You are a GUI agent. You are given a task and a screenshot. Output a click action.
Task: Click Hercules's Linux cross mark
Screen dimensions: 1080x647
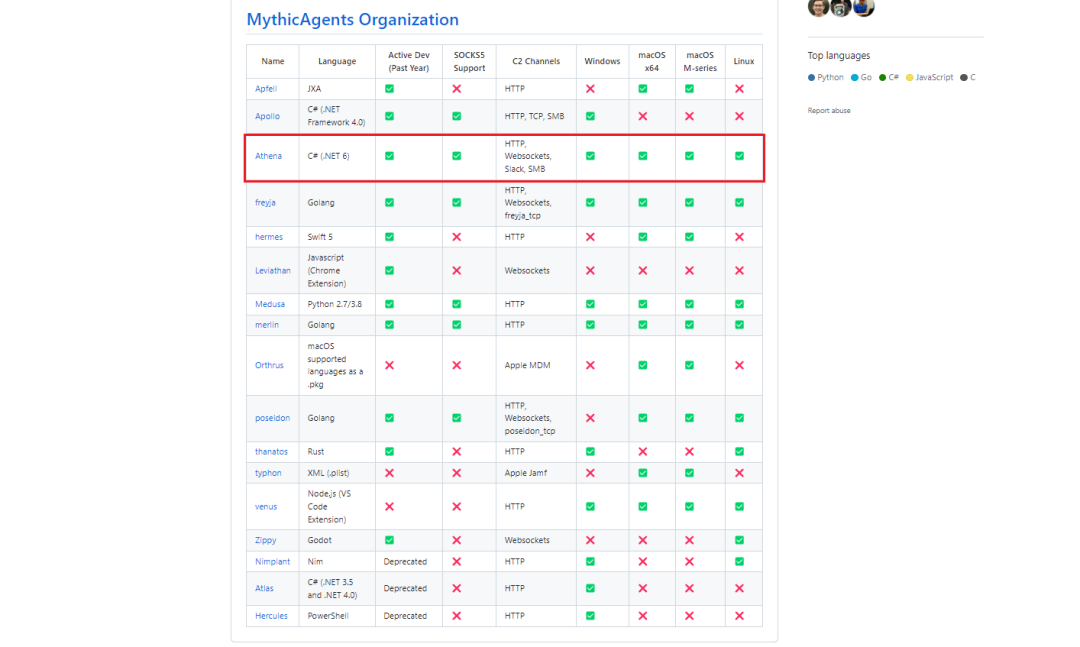(x=739, y=616)
